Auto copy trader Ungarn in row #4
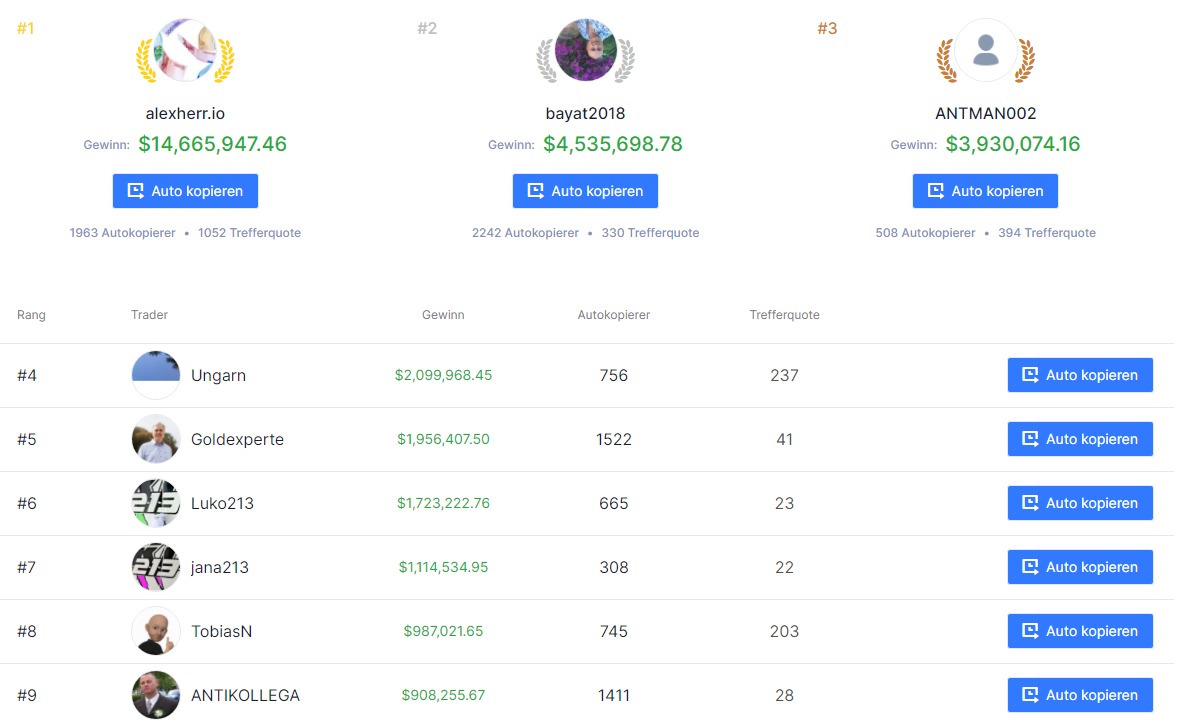The image size is (1182, 726). click(x=1080, y=375)
